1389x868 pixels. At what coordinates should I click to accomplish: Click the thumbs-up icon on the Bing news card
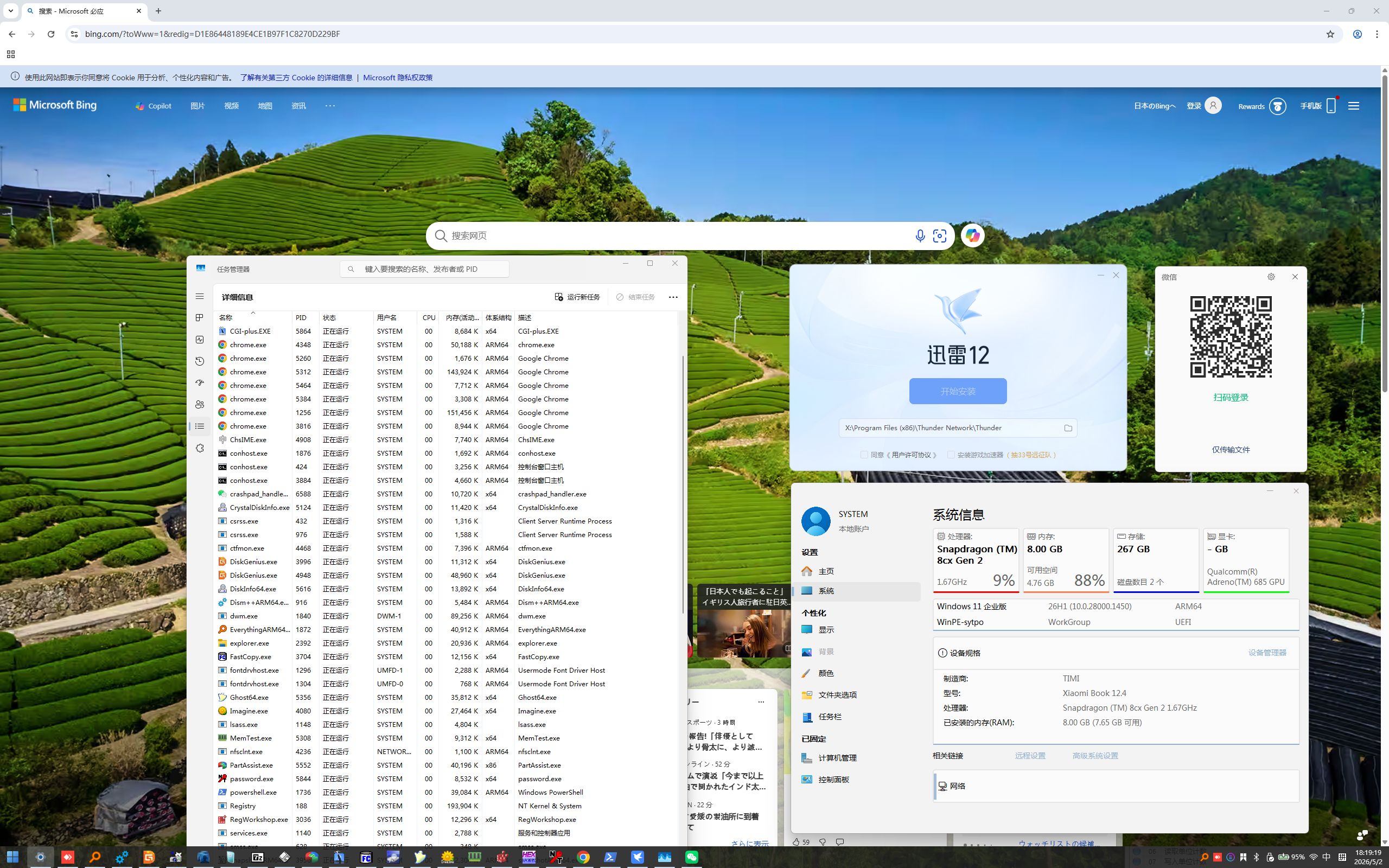[796, 842]
